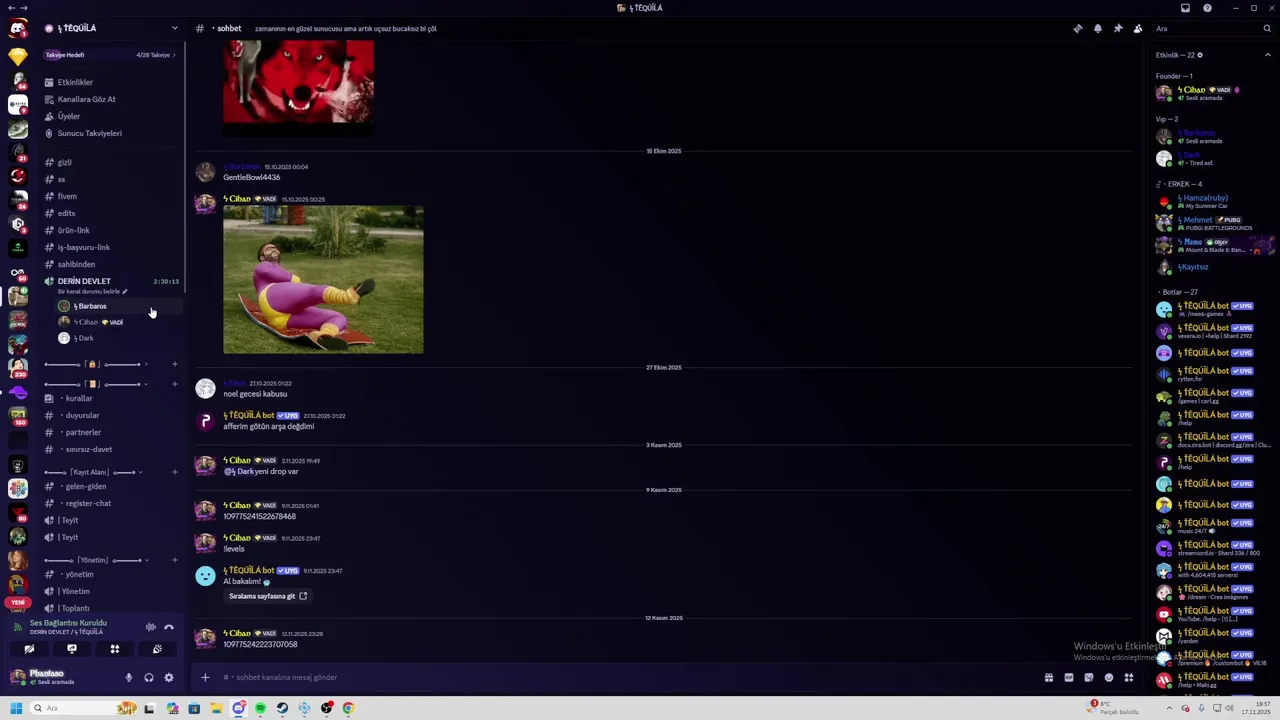This screenshot has width=1280, height=720.
Task: Open Google Chrome from the taskbar
Action: pos(348,708)
